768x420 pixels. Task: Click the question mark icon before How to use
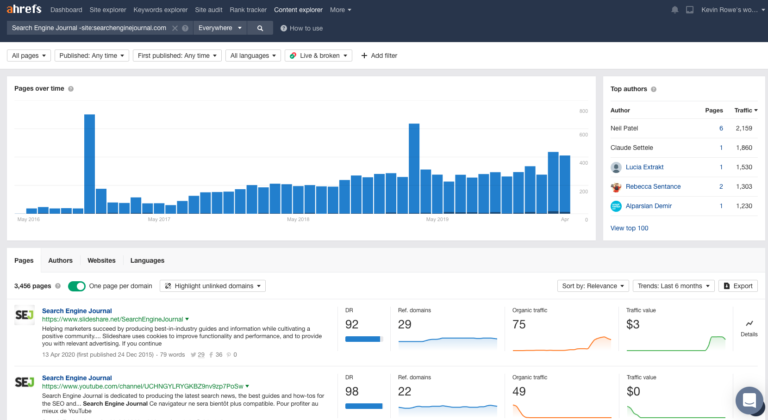(x=284, y=28)
